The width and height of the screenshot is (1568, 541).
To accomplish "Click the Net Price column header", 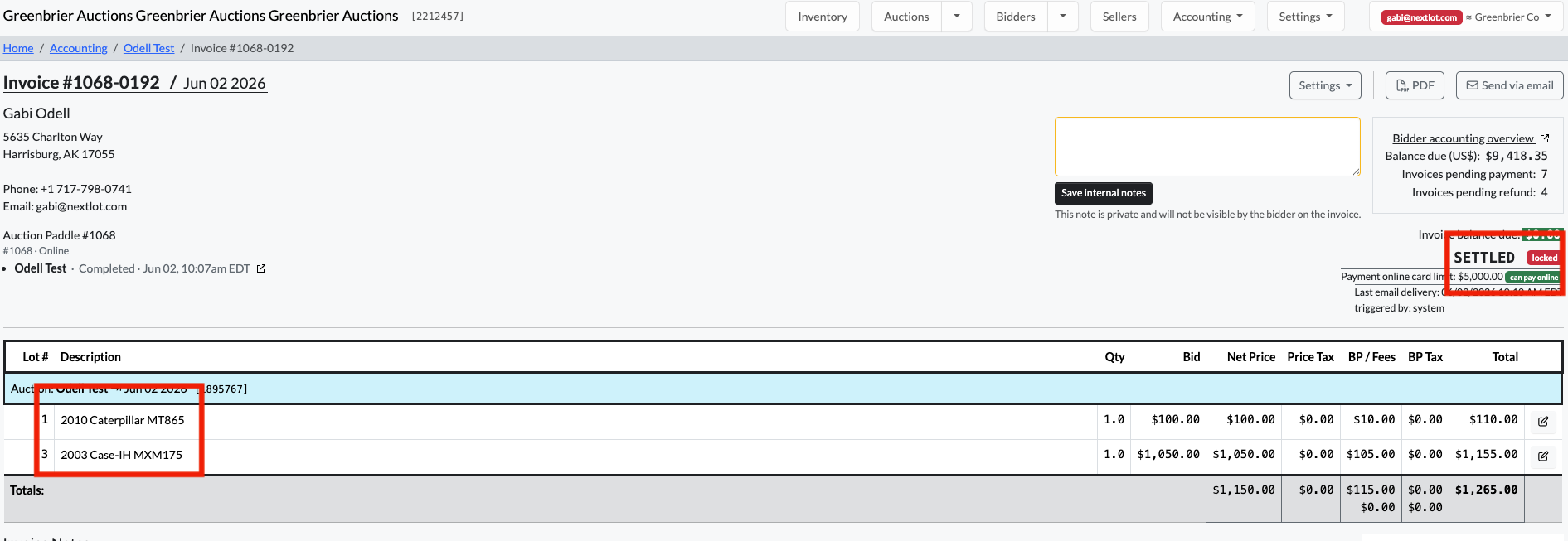I will [x=1251, y=357].
